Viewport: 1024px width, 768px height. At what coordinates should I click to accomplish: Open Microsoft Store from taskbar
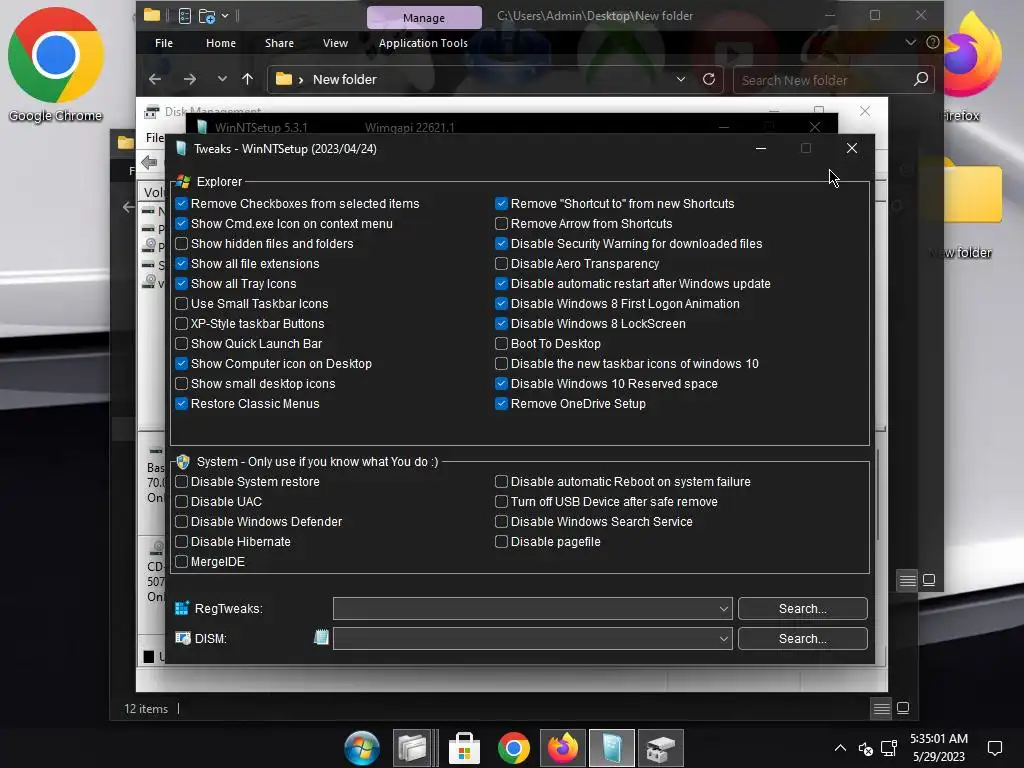[464, 748]
